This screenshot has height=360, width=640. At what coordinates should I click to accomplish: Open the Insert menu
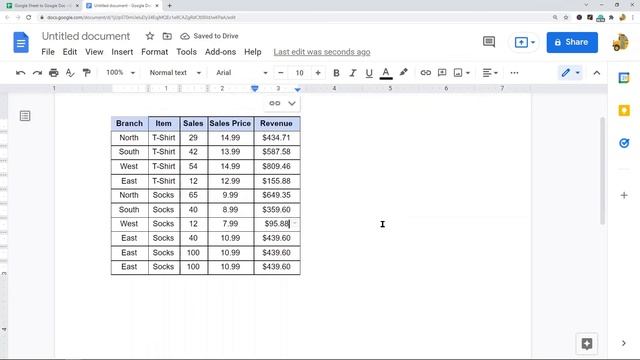(122, 52)
